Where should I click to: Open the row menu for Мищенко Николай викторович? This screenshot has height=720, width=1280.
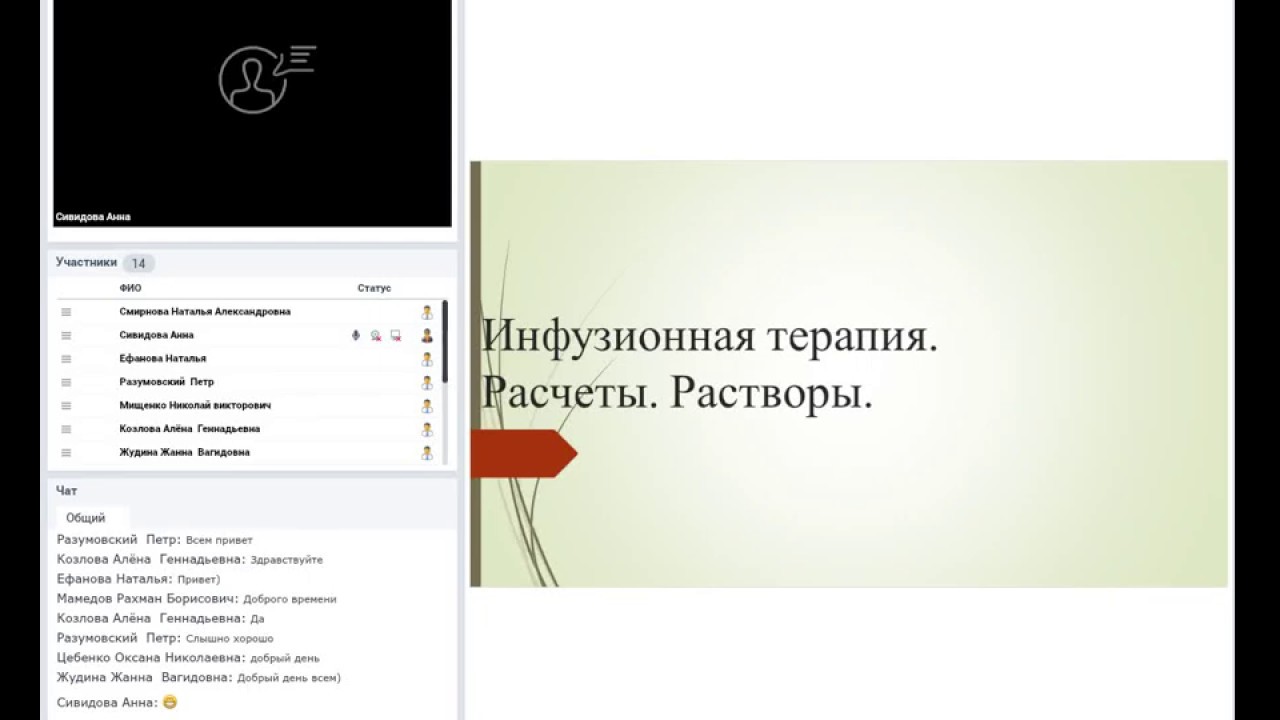66,406
